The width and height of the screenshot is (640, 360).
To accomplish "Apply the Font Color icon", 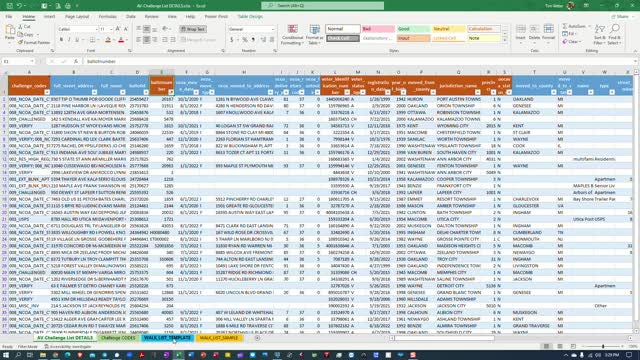I will (x=121, y=40).
